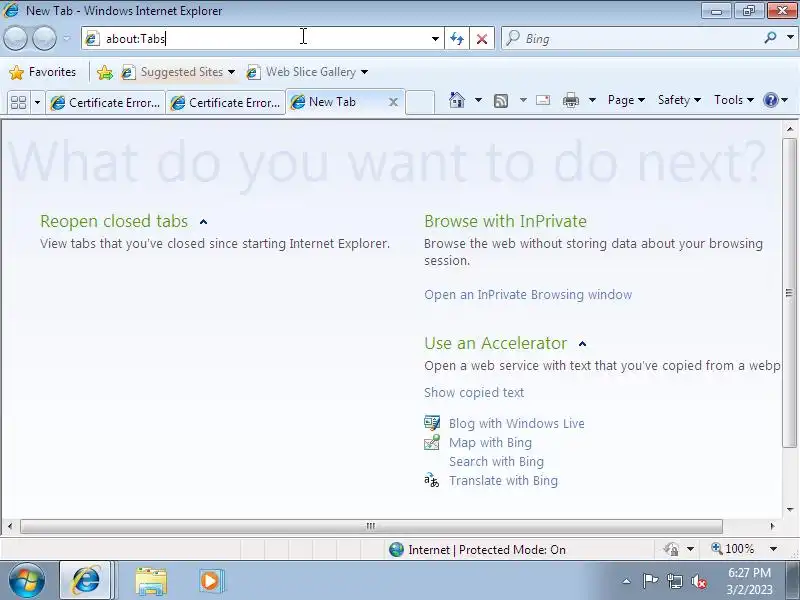Switch to second Certificate Error tab
Viewport: 800px width, 600px height.
pos(226,103)
